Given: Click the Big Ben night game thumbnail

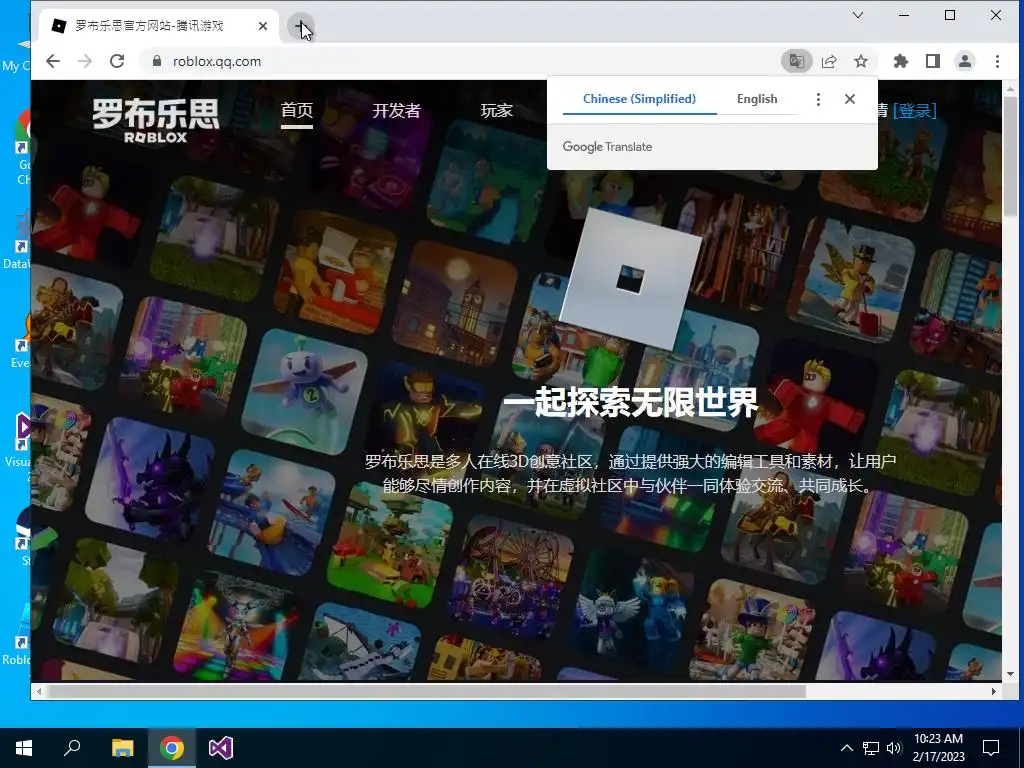Looking at the screenshot, I should [454, 304].
